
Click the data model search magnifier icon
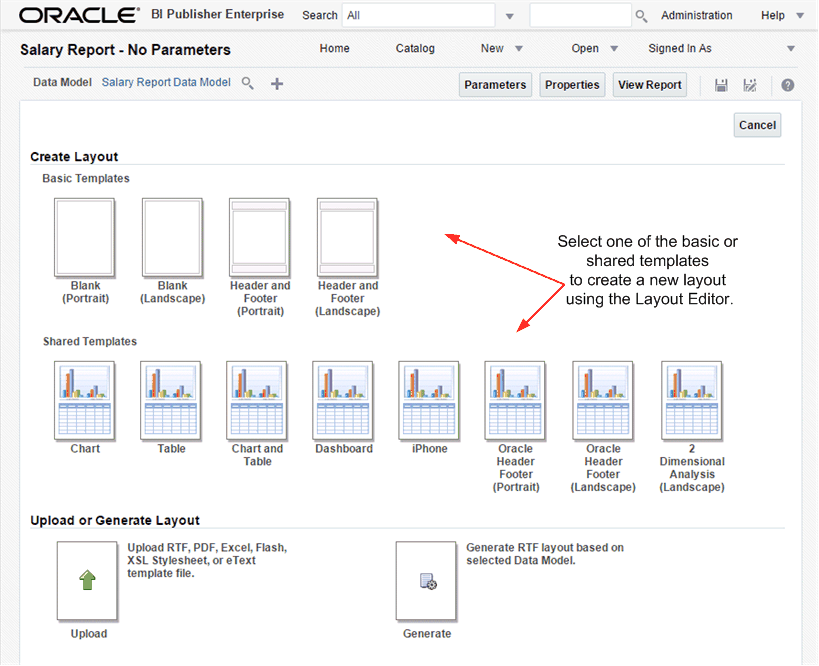pos(248,83)
